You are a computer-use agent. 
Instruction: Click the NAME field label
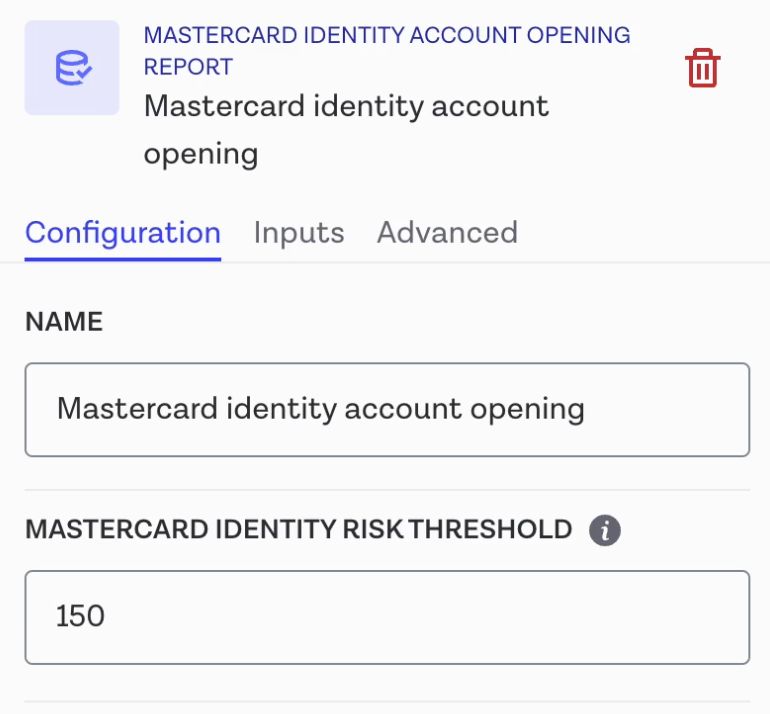64,322
